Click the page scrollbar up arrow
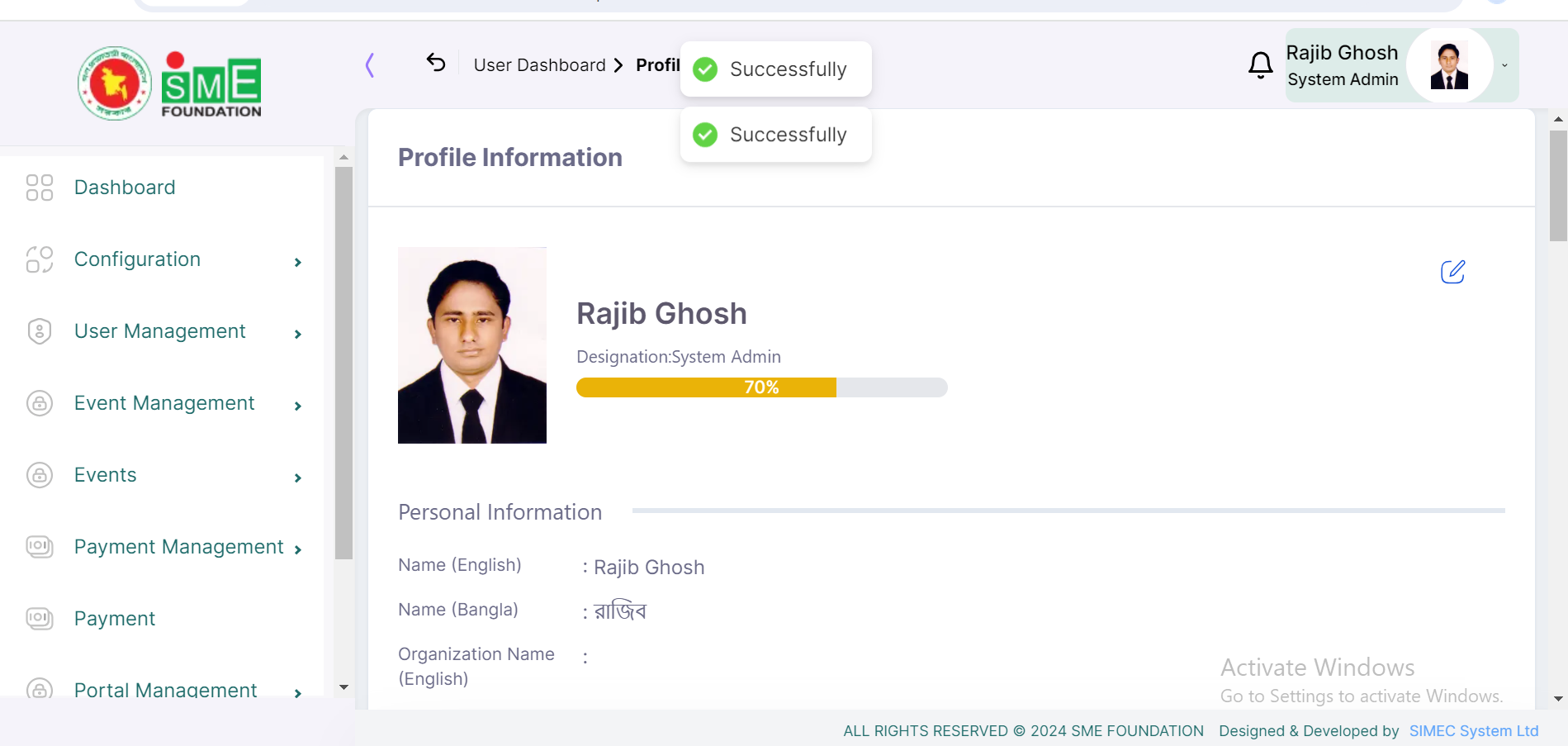 (1558, 120)
